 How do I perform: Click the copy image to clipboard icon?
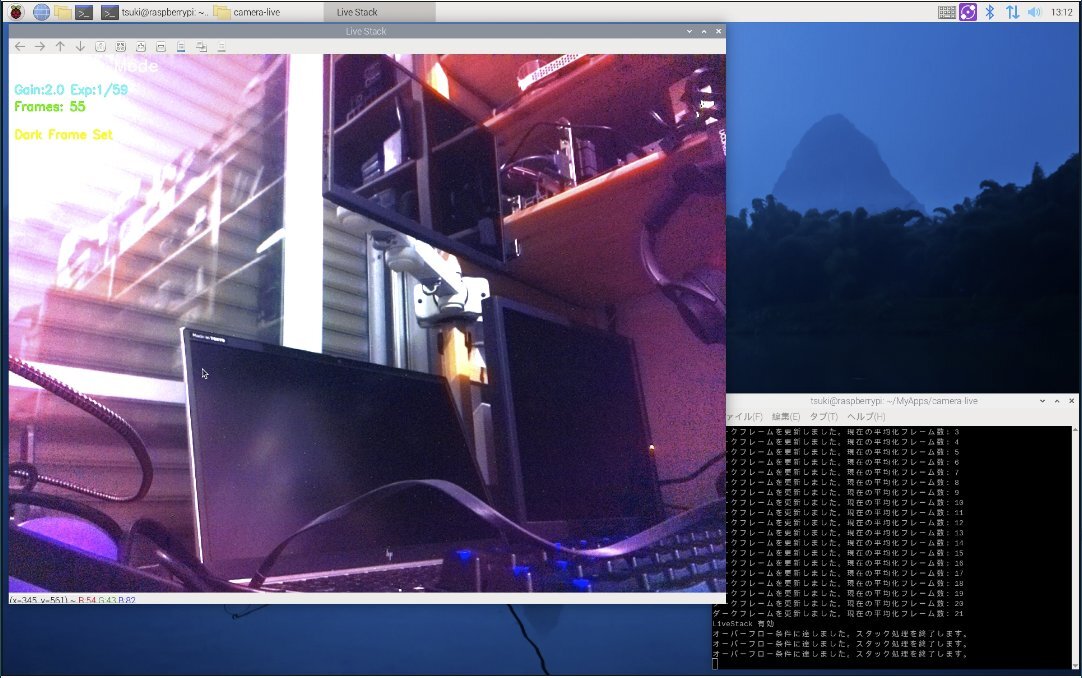point(201,46)
